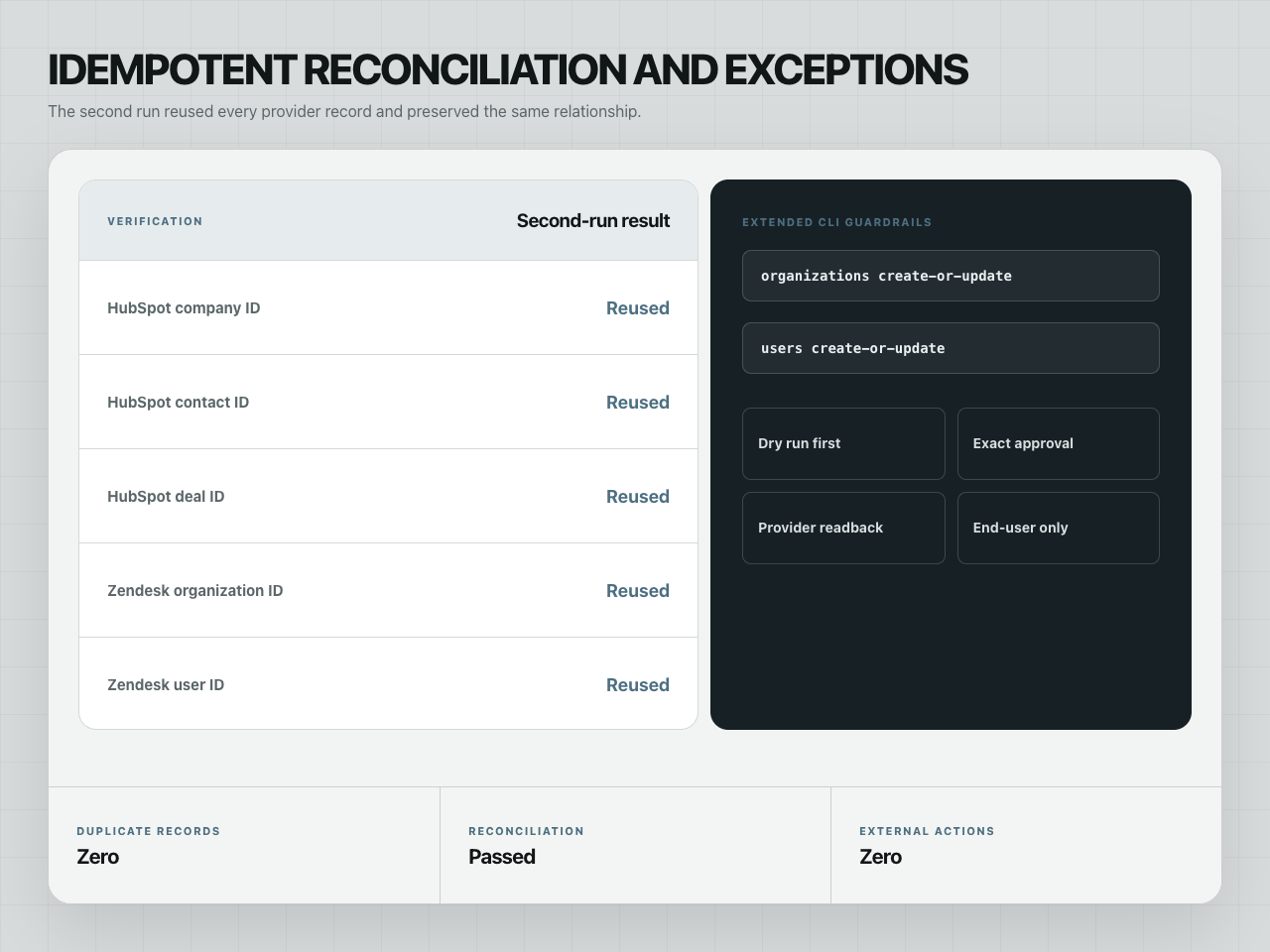Click the "Duplicate Records" label
This screenshot has height=952, width=1270.
[149, 831]
